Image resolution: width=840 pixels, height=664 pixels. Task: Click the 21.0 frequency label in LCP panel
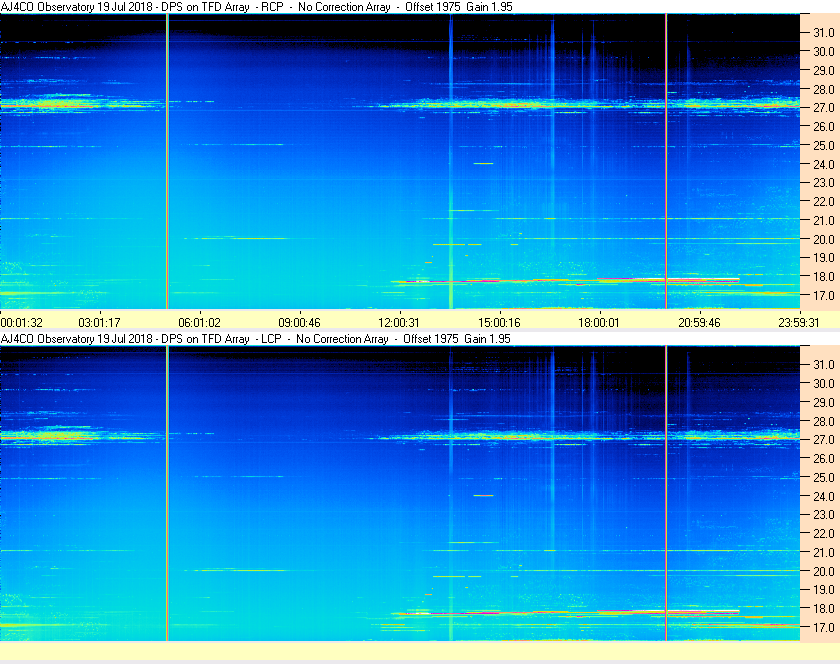click(824, 553)
